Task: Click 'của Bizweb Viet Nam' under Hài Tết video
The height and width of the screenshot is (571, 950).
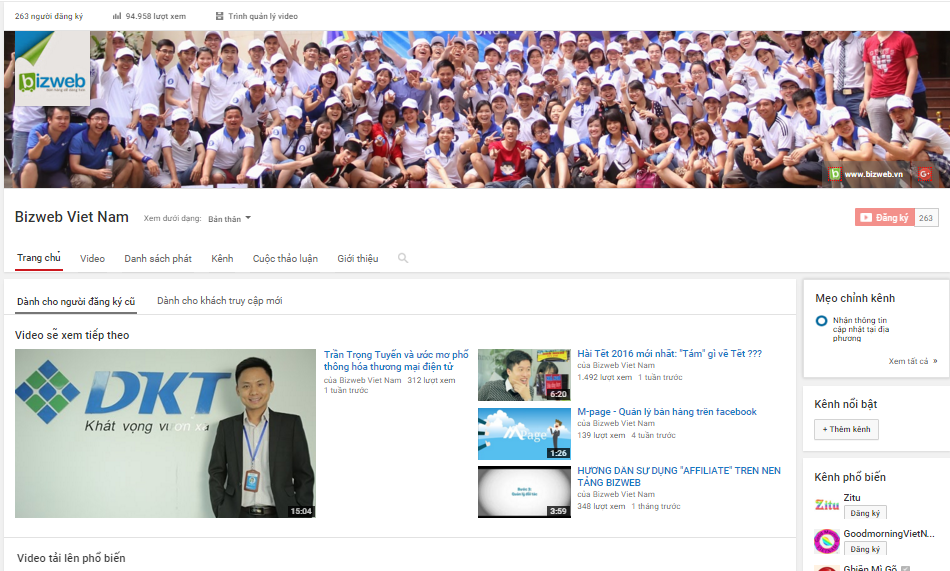Action: tap(616, 366)
